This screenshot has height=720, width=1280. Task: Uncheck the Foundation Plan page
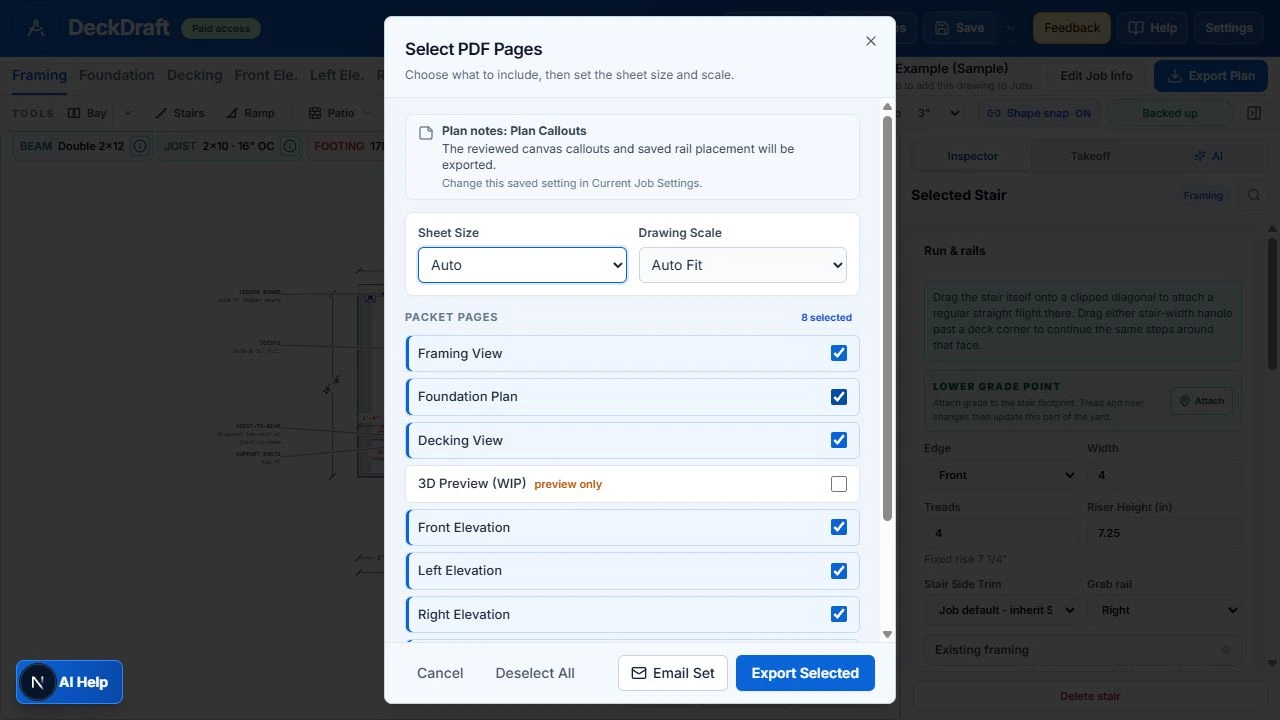(839, 397)
